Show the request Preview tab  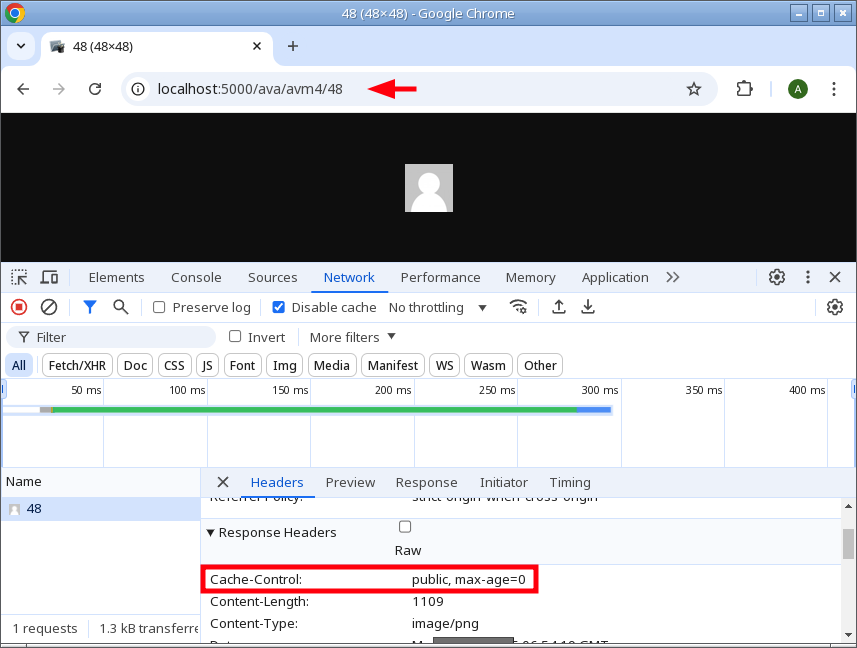pyautogui.click(x=350, y=482)
